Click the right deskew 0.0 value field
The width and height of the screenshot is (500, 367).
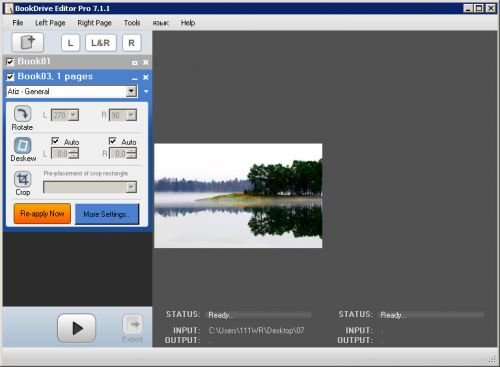tap(119, 154)
